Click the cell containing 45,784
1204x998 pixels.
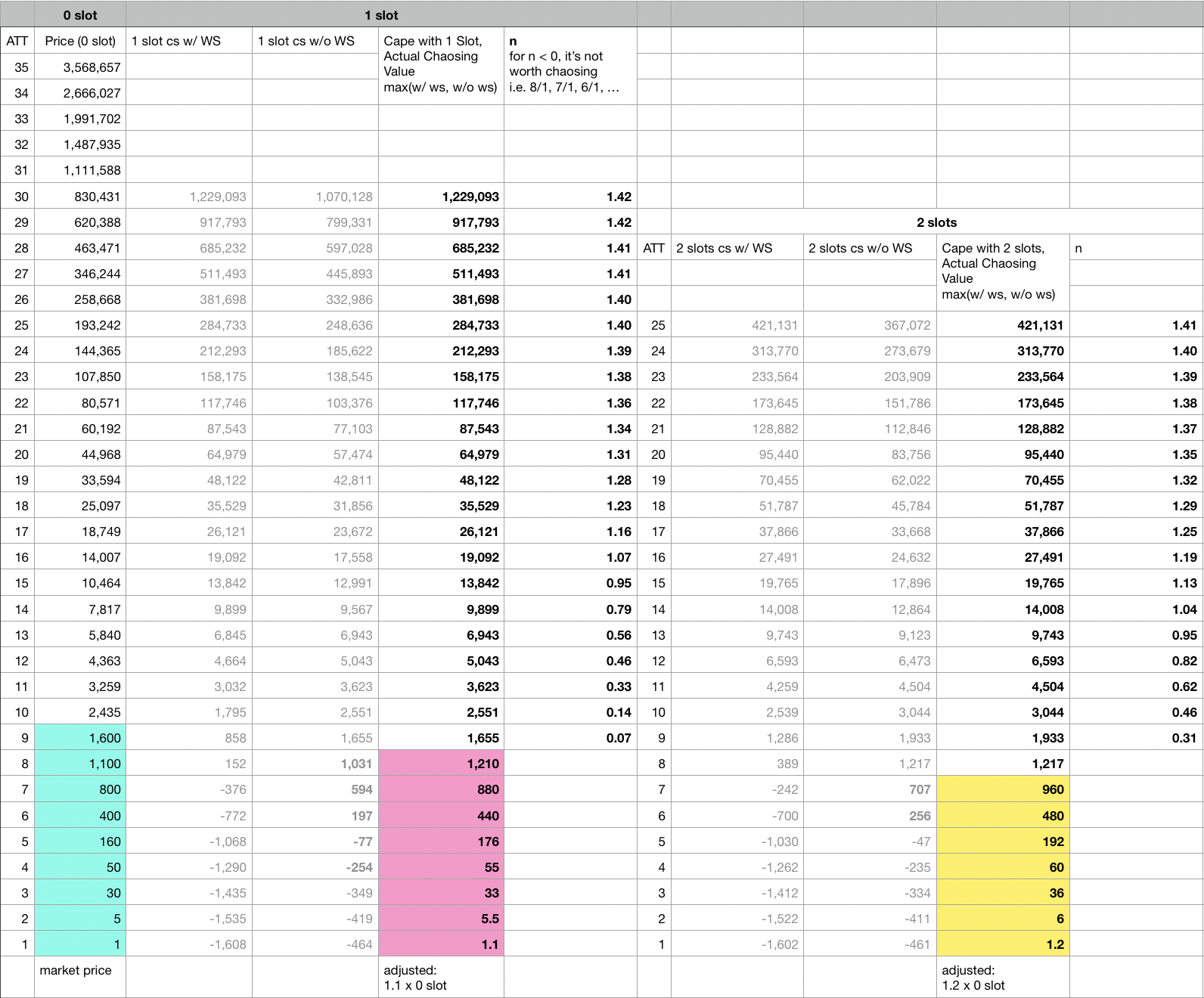pos(870,506)
